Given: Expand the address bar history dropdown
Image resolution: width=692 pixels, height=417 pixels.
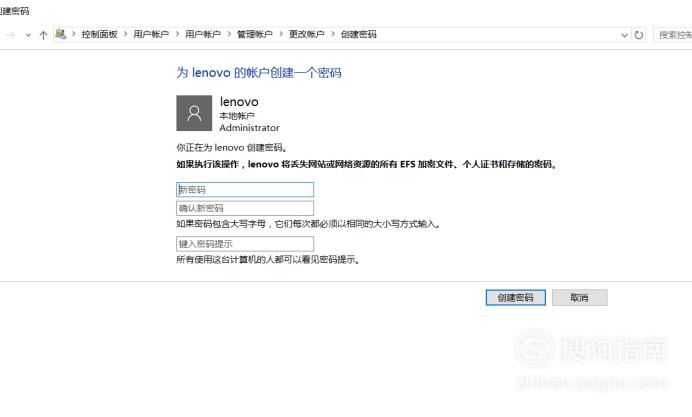Looking at the screenshot, I should click(x=624, y=35).
